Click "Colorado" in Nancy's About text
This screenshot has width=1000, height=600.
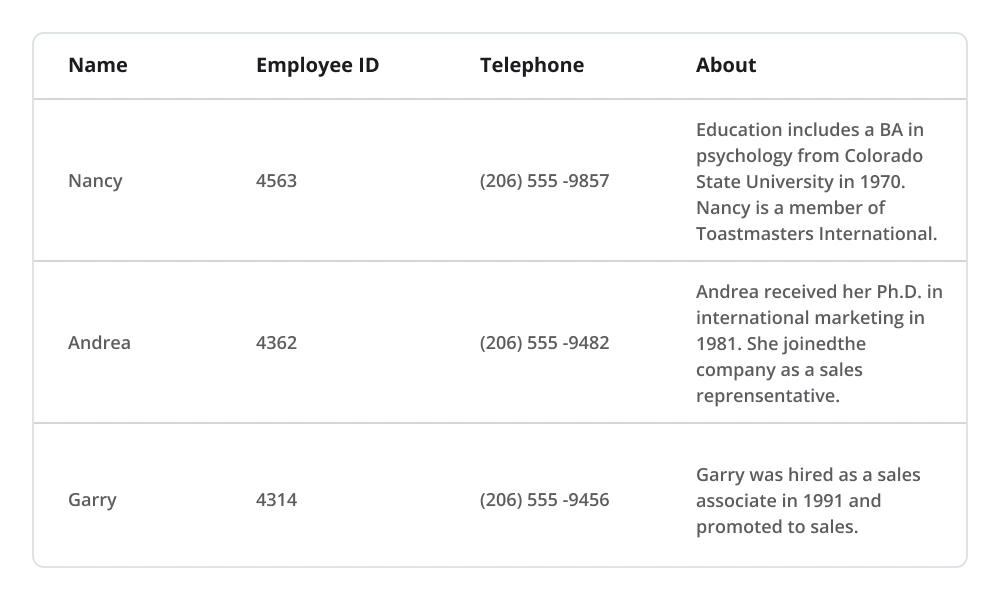point(883,156)
